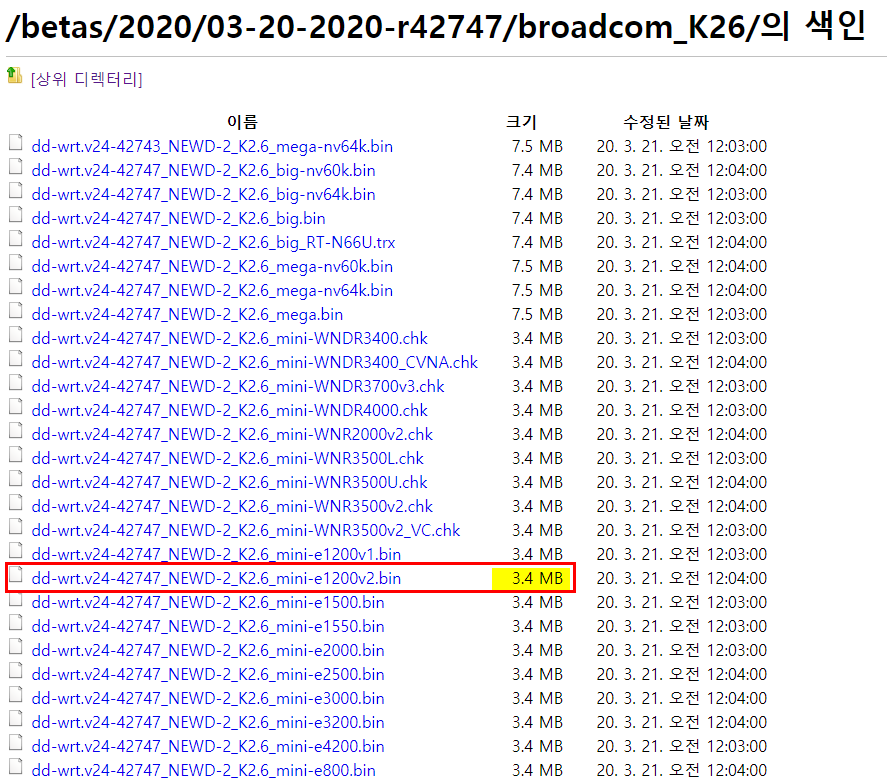Click file icon beside mini-WNDR4000.chk

pyautogui.click(x=16, y=407)
